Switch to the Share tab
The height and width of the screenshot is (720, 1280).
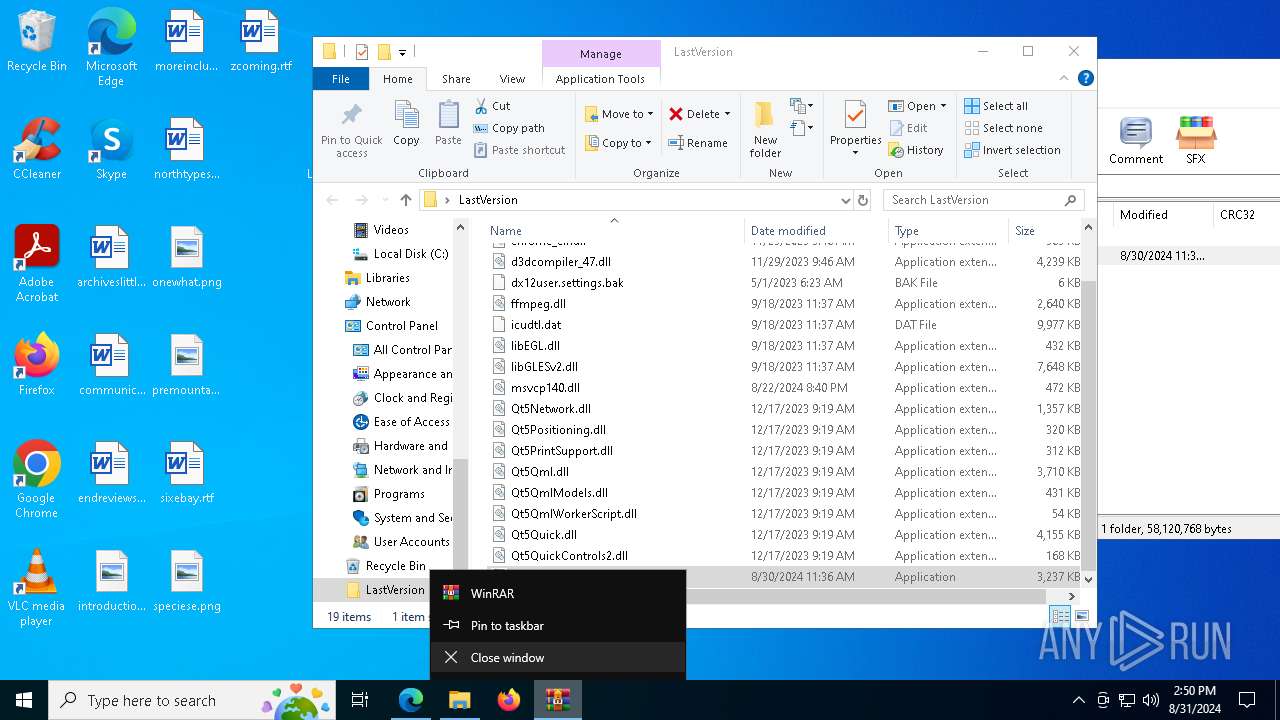click(456, 79)
